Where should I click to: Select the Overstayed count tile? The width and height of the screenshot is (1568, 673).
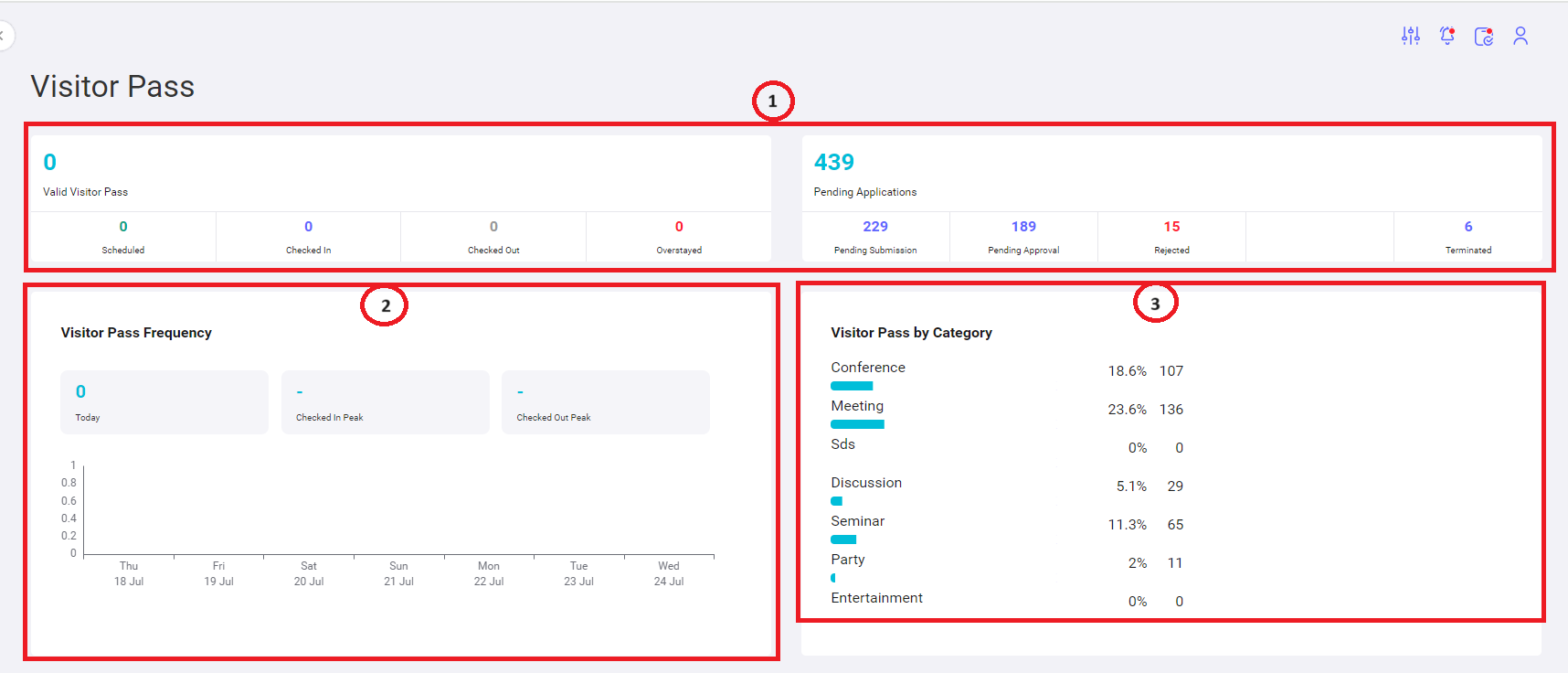click(679, 237)
